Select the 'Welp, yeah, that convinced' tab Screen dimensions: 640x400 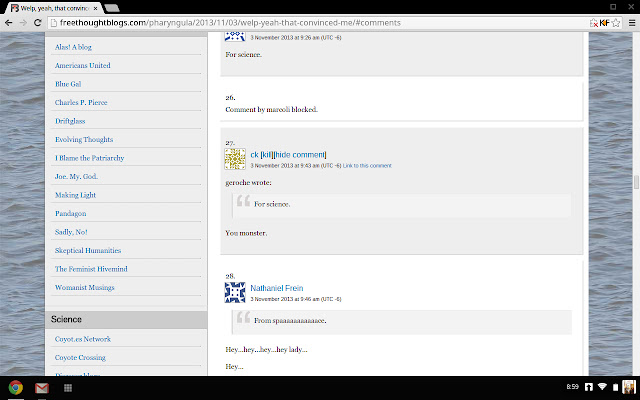55,8
